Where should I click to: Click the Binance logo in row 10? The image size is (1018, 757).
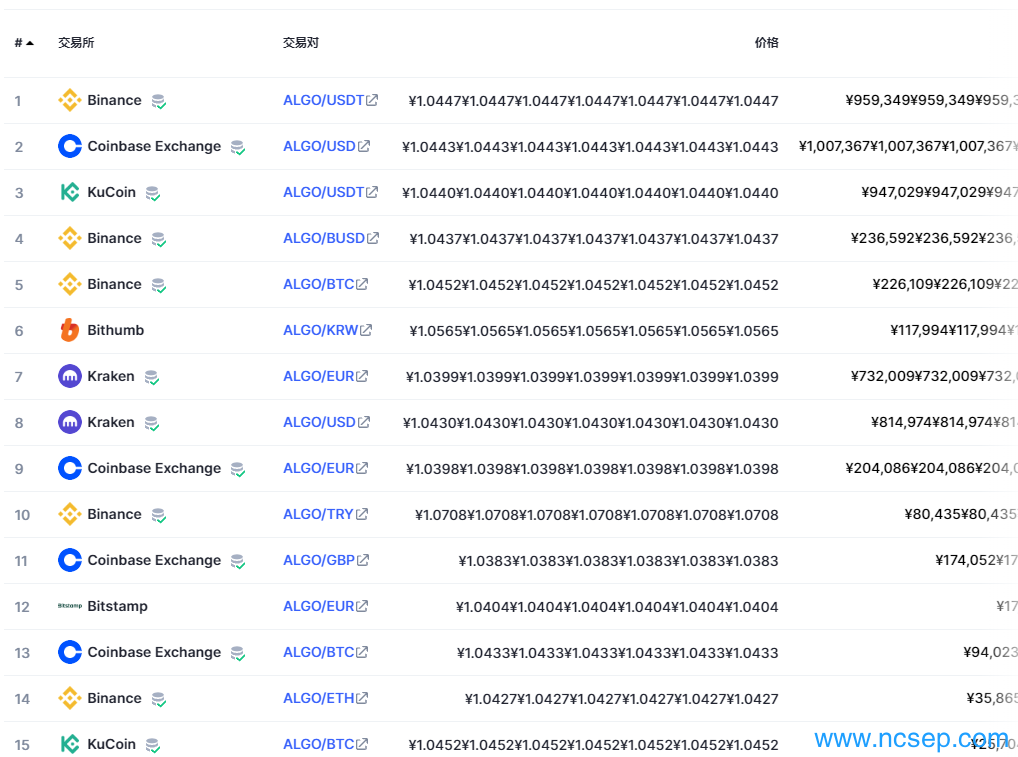coord(69,514)
